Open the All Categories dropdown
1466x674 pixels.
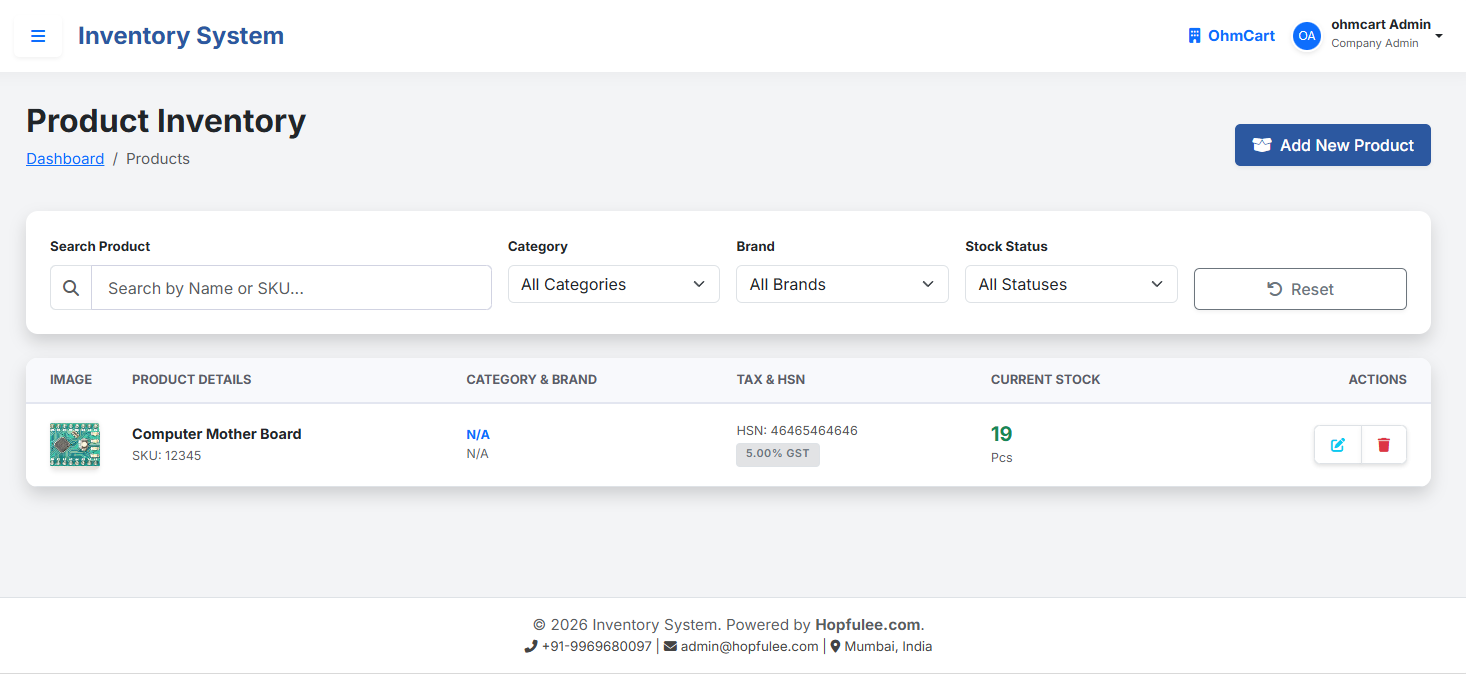point(614,284)
